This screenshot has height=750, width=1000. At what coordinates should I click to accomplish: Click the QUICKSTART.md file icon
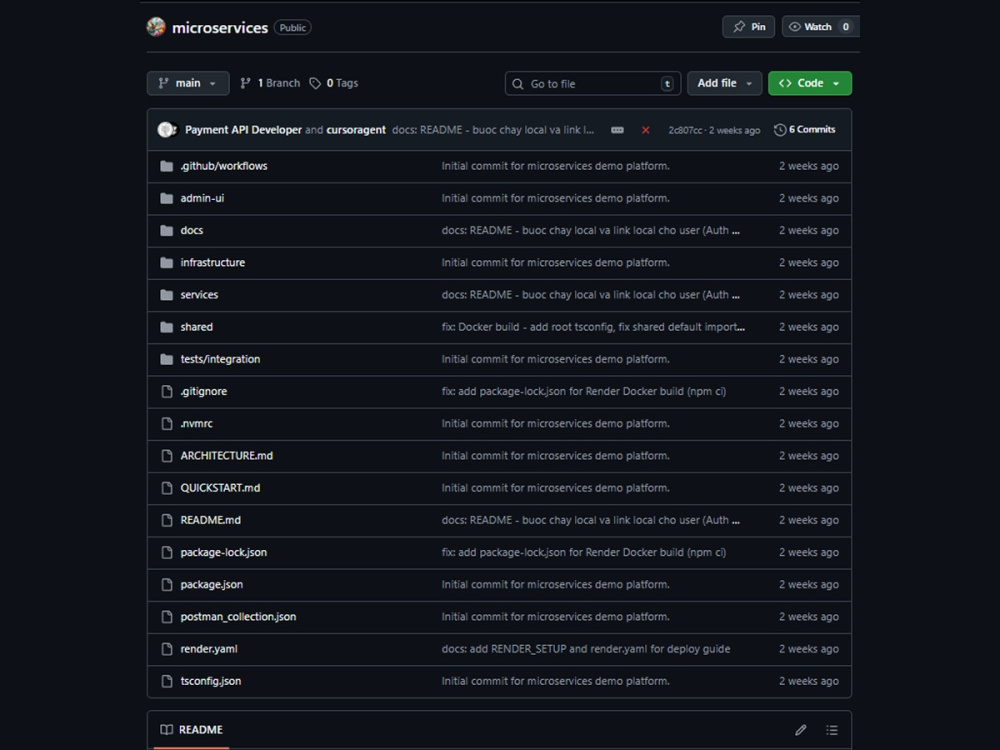166,488
